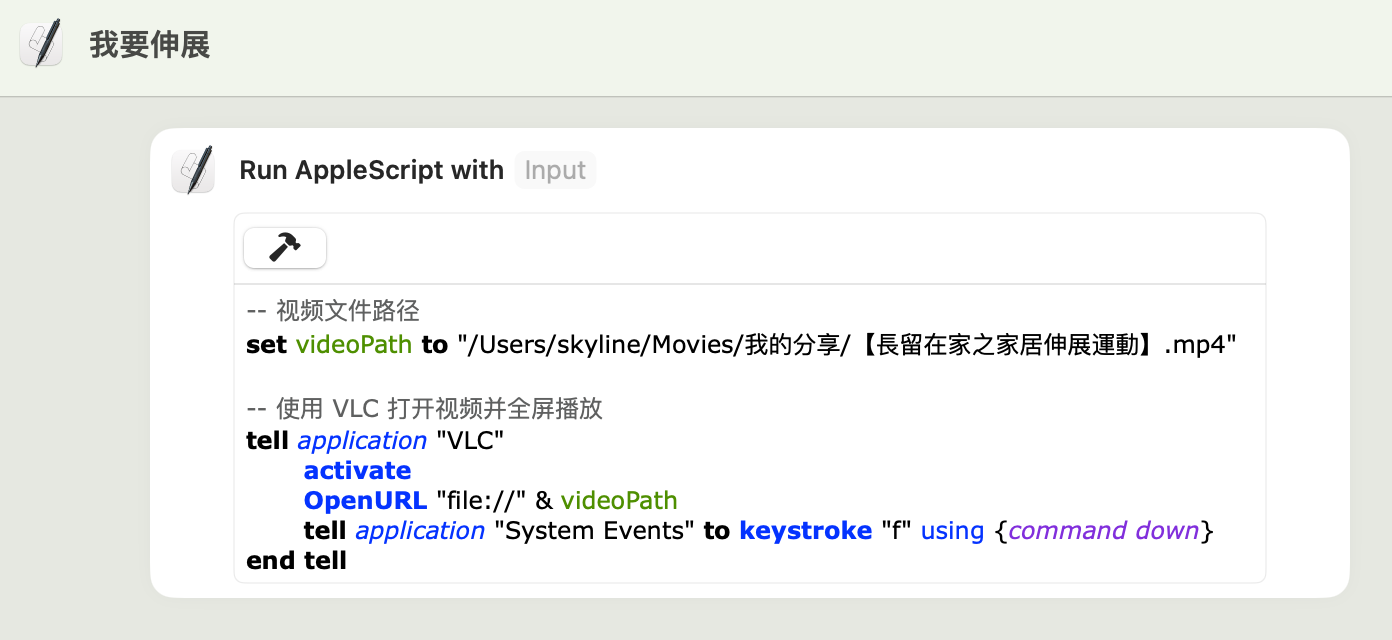Click the tell application "VLC" line
Image resolution: width=1392 pixels, height=640 pixels.
(x=375, y=440)
